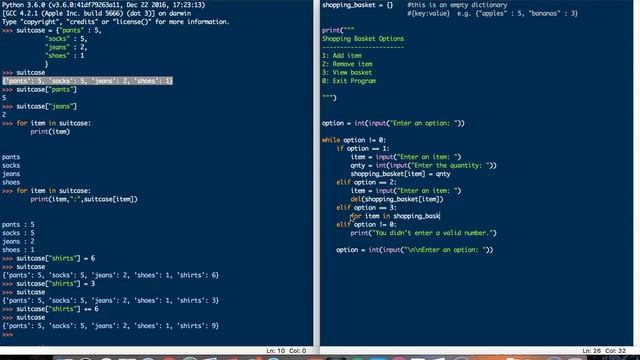Viewport: 640px width, 360px height.
Task: Click the '1: Add item' menu string
Action: [x=342, y=56]
